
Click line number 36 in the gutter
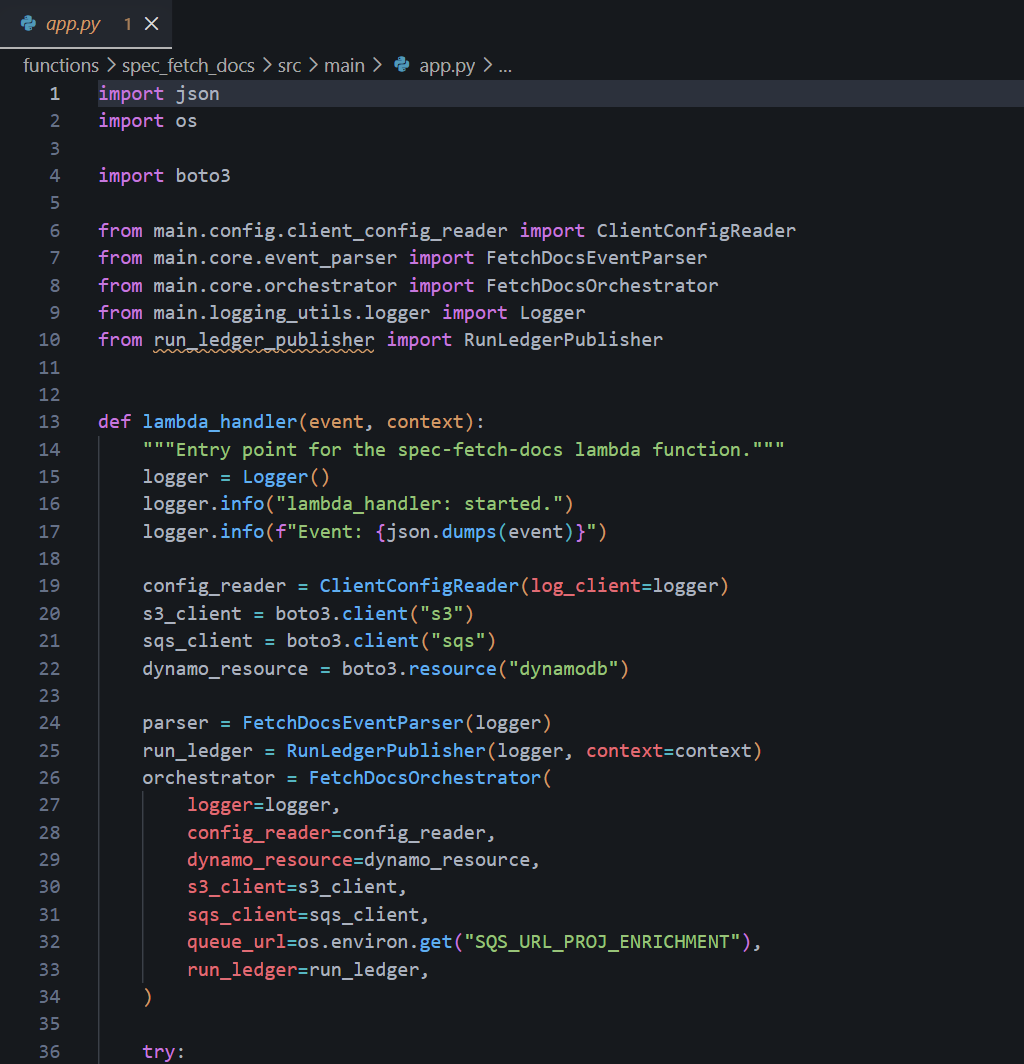click(50, 1052)
